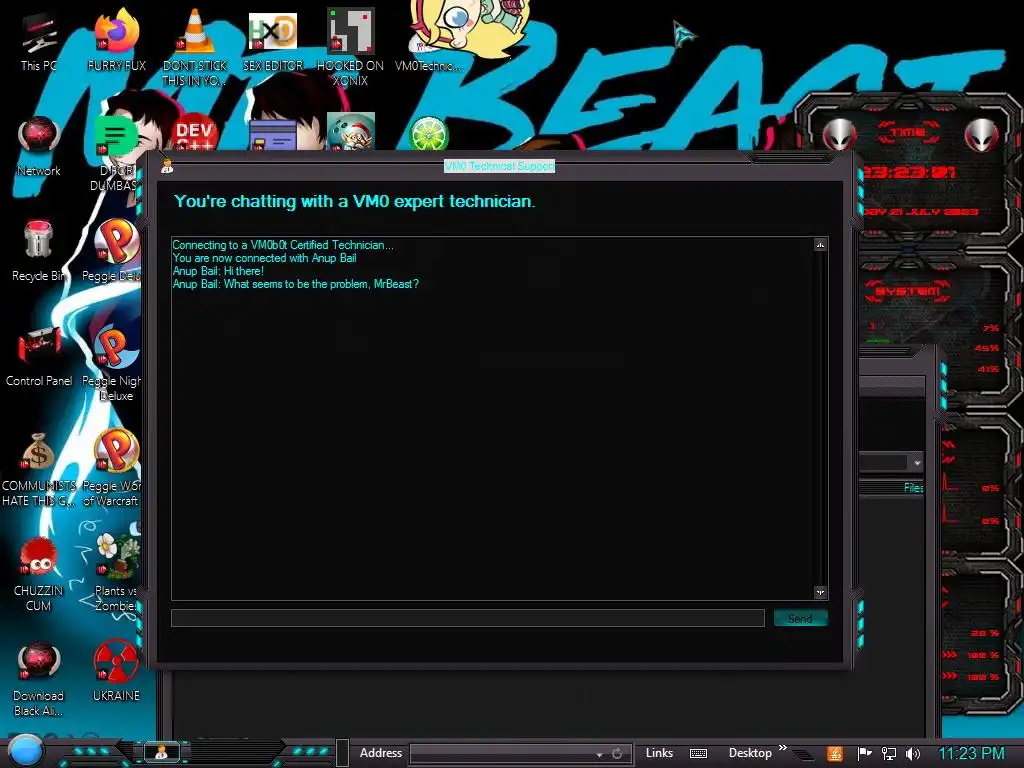Screen dimensions: 1024x768
Task: Click the line 'You are now connected with Anup Bail'
Action: tap(264, 258)
